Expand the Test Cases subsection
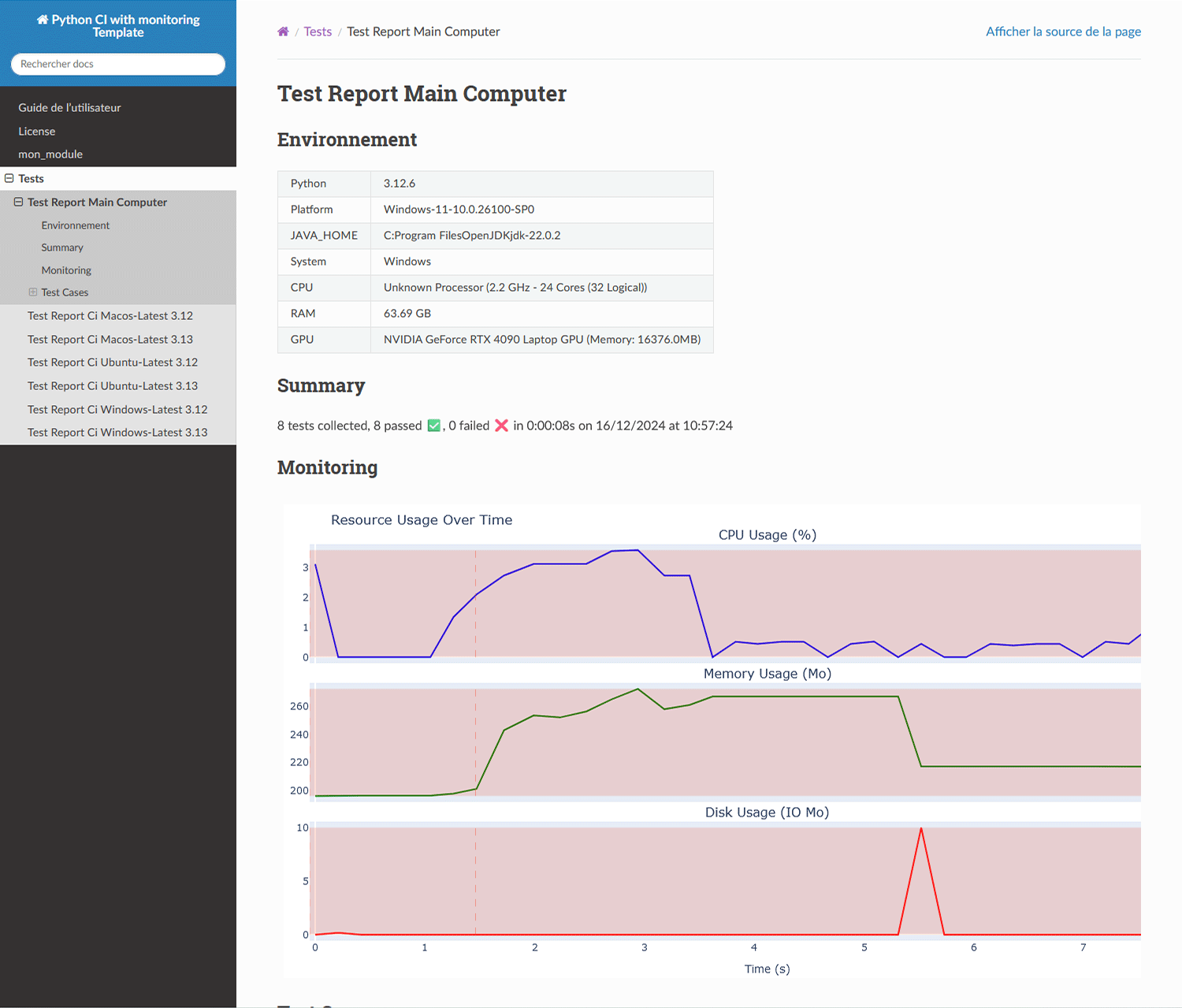Image resolution: width=1182 pixels, height=1008 pixels. (x=33, y=292)
